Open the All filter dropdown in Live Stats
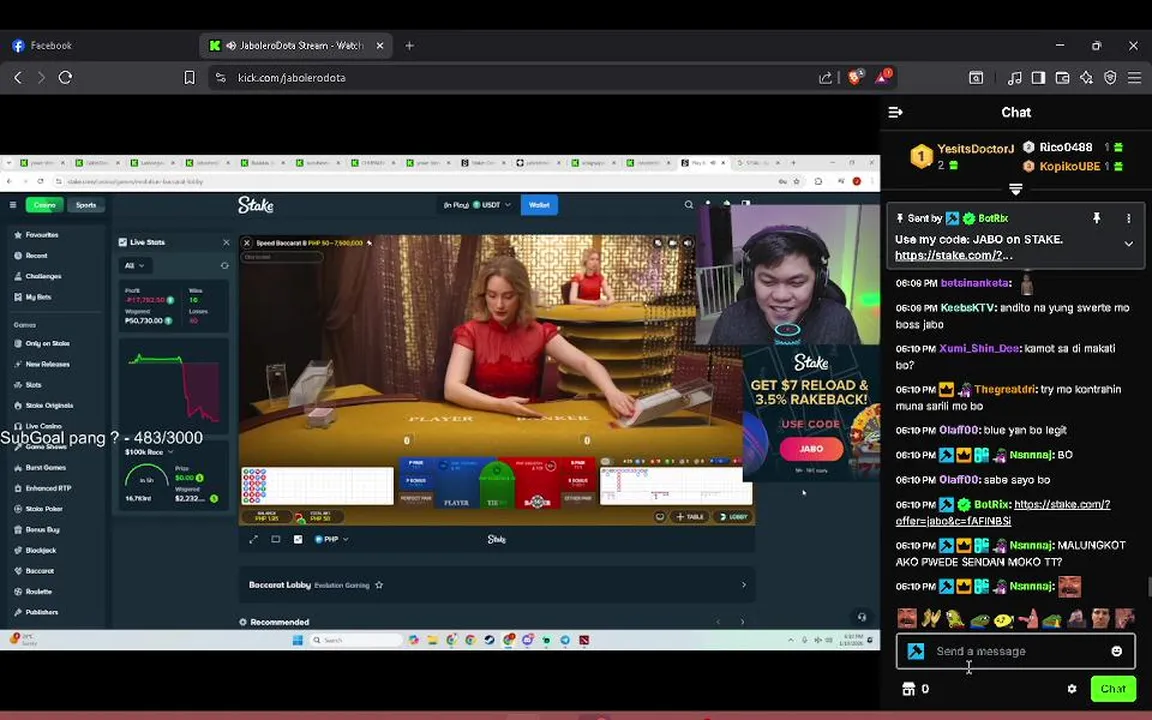Screen dimensions: 1152x720 coord(134,265)
